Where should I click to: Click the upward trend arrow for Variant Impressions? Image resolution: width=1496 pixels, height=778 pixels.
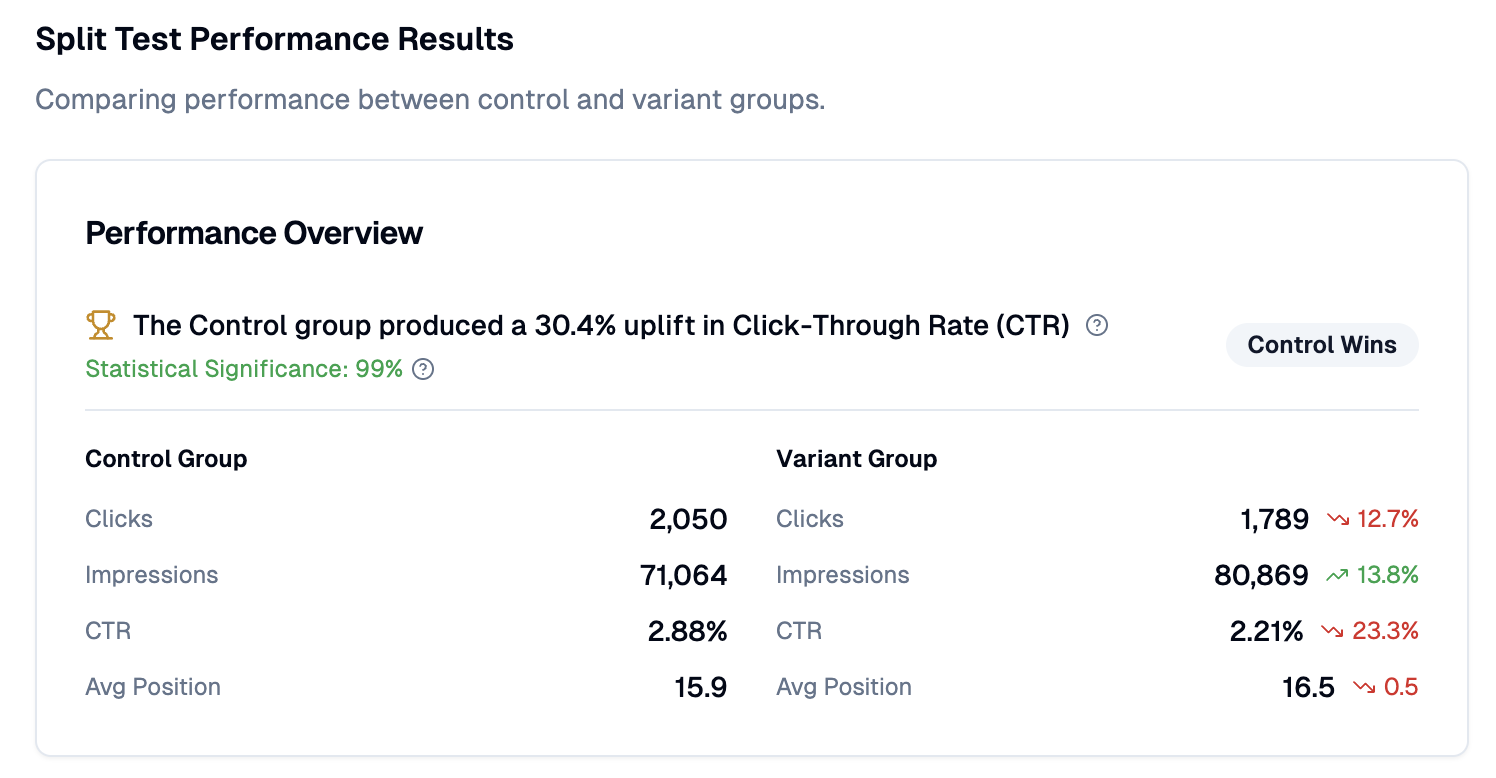[x=1337, y=575]
